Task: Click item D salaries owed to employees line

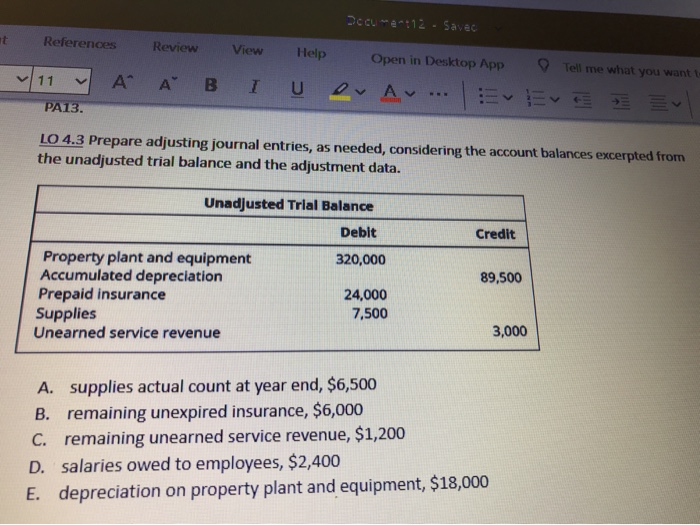Action: (184, 464)
